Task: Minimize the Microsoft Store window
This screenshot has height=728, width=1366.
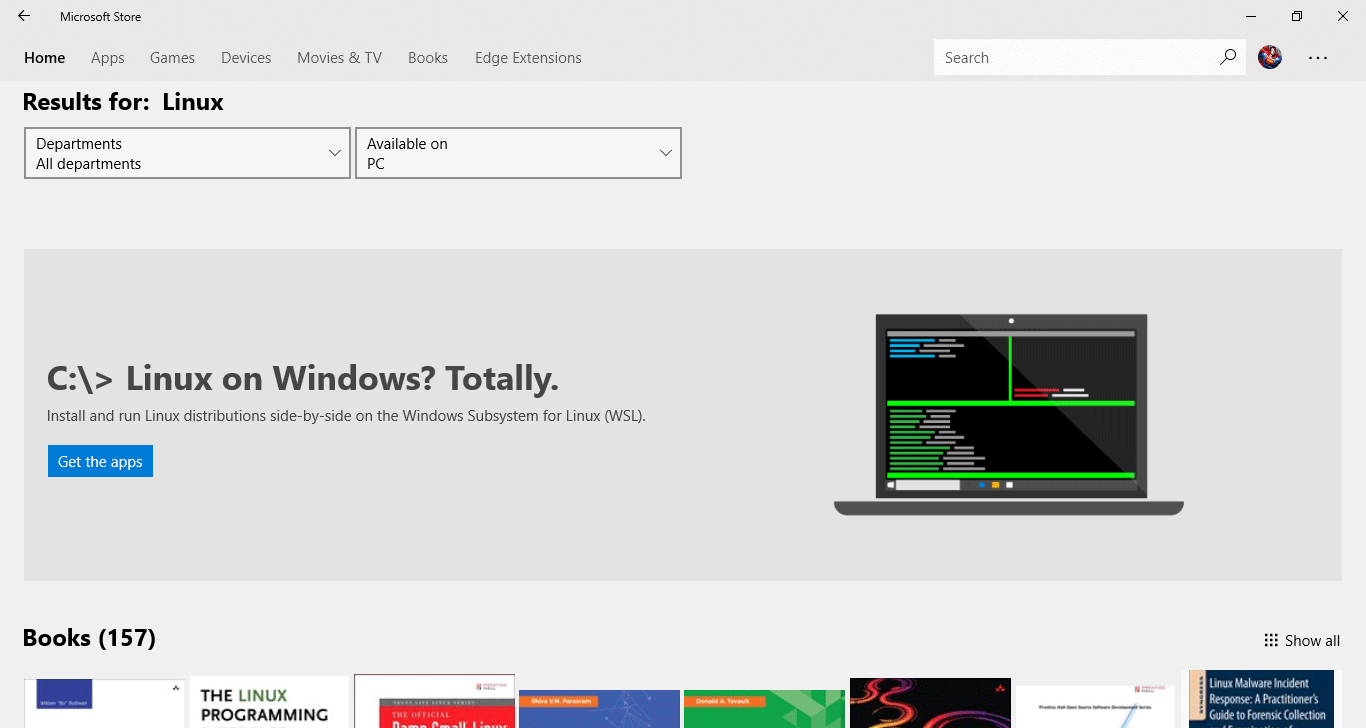Action: click(x=1251, y=16)
